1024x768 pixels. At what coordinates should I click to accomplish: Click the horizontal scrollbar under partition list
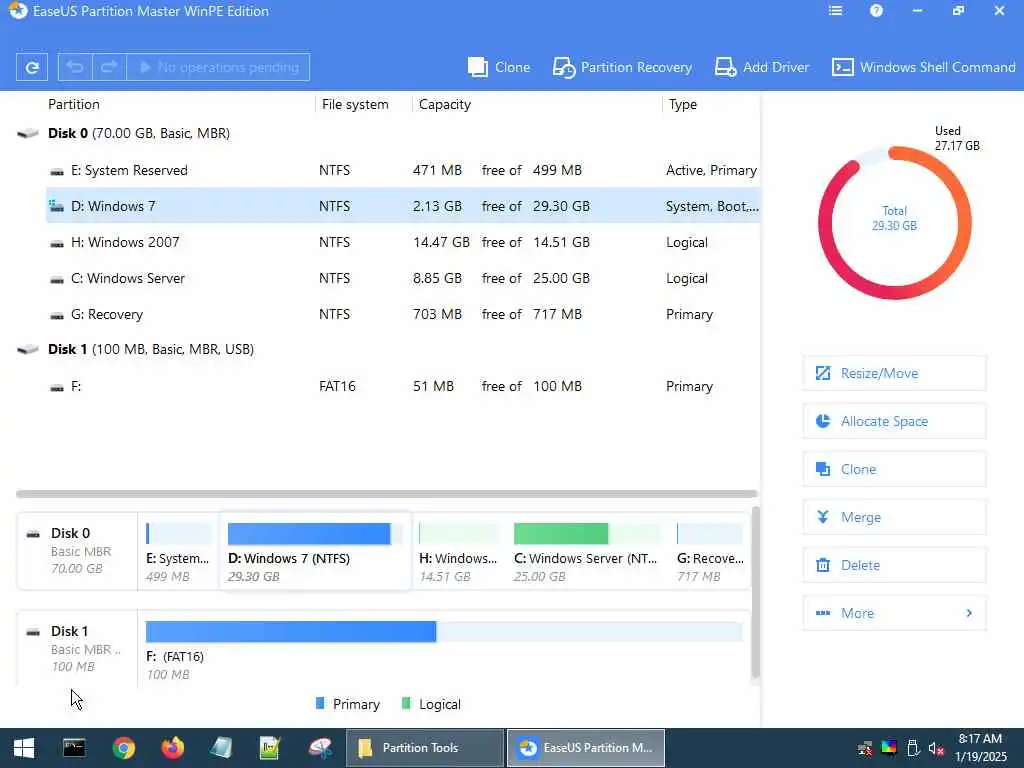(x=387, y=494)
